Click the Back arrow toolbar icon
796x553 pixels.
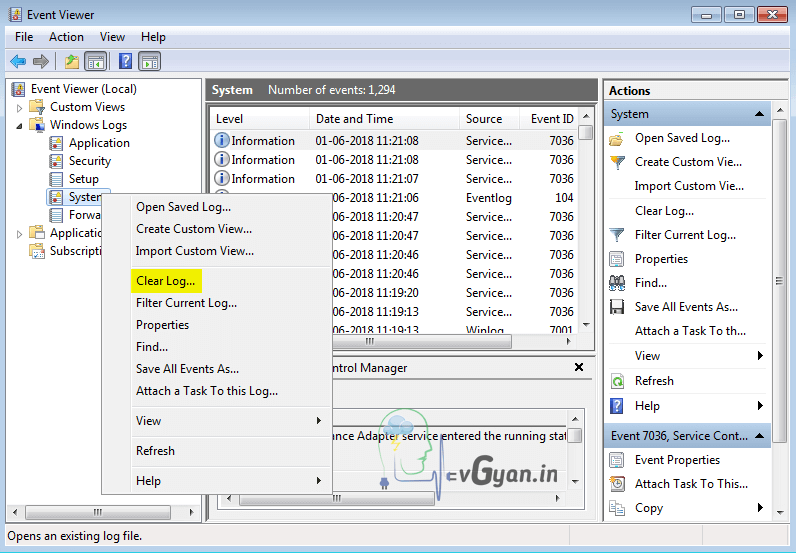click(x=18, y=61)
